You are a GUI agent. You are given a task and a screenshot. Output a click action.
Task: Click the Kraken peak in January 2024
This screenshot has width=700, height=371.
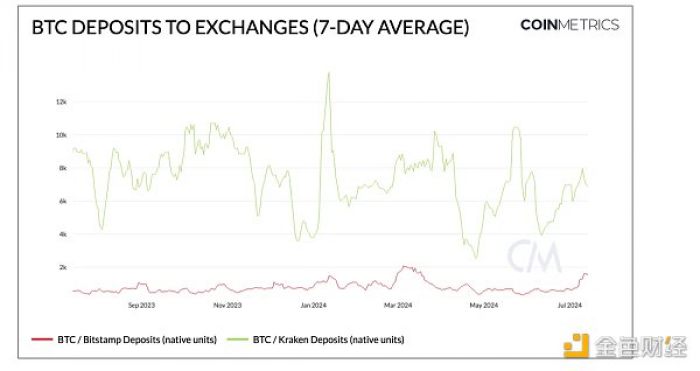pyautogui.click(x=329, y=74)
